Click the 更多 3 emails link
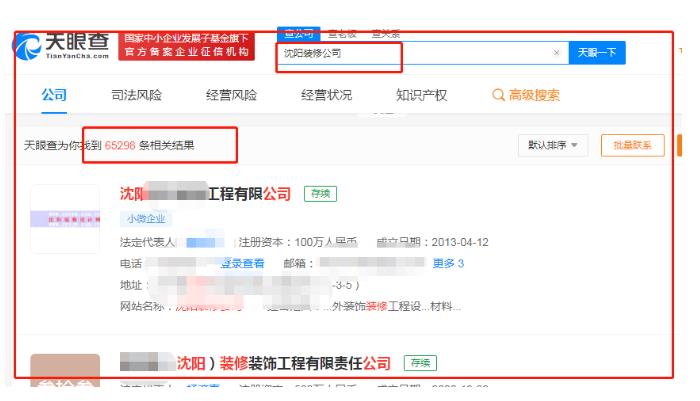The width and height of the screenshot is (700, 401). click(x=448, y=263)
